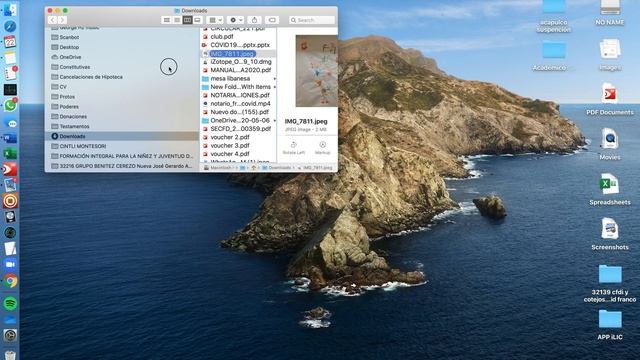Open the Screenshots stack on desktop
The width and height of the screenshot is (640, 360).
pos(610,233)
